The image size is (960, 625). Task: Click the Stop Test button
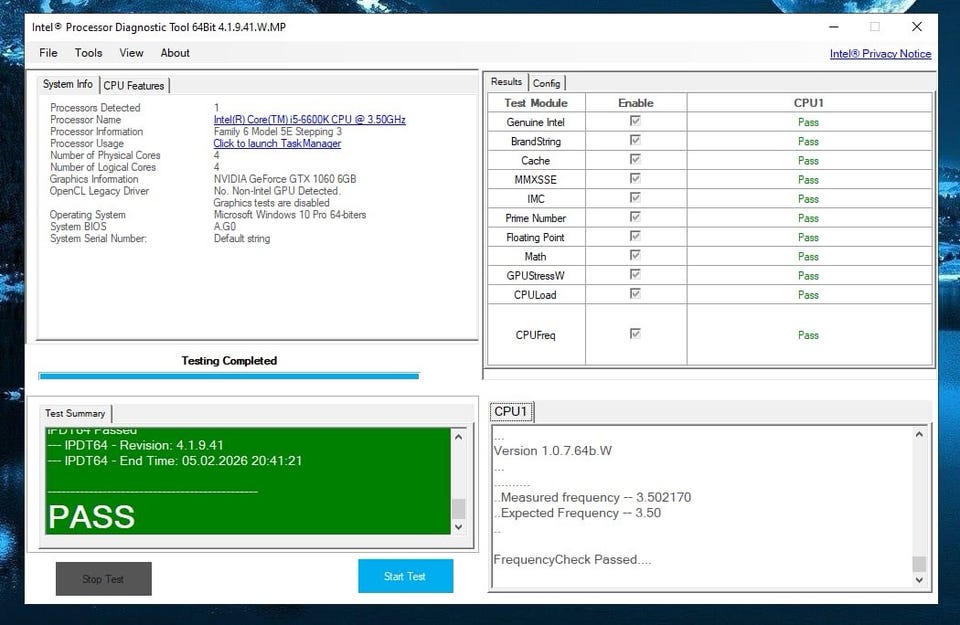pos(103,579)
